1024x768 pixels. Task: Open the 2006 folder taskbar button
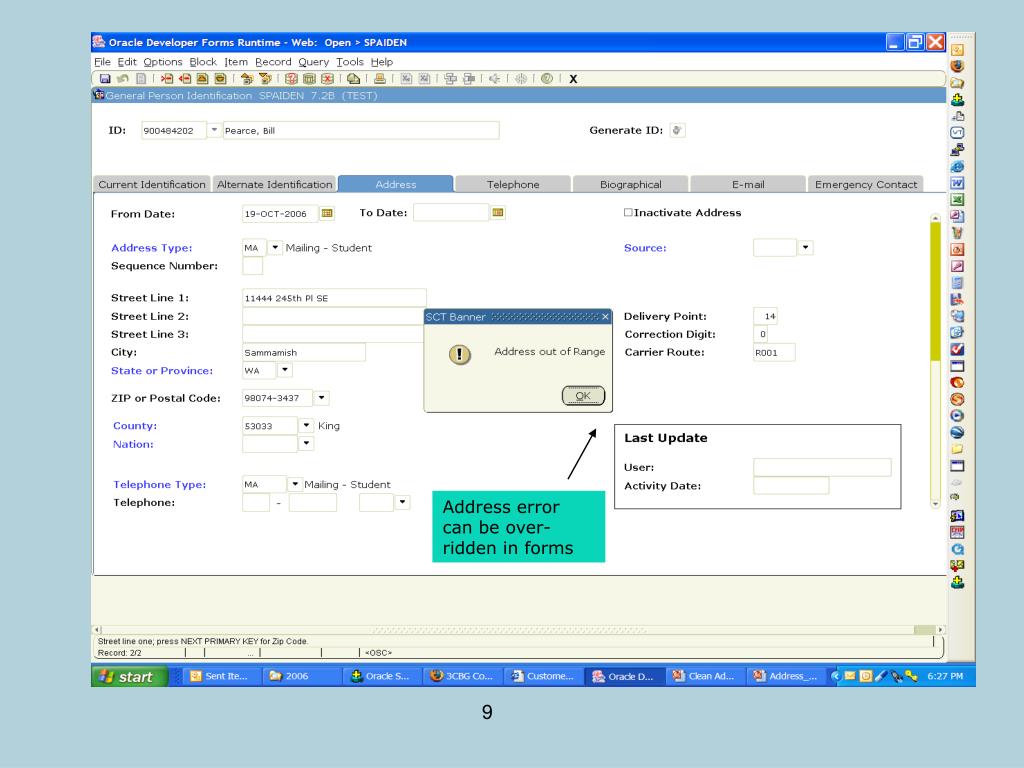[302, 676]
